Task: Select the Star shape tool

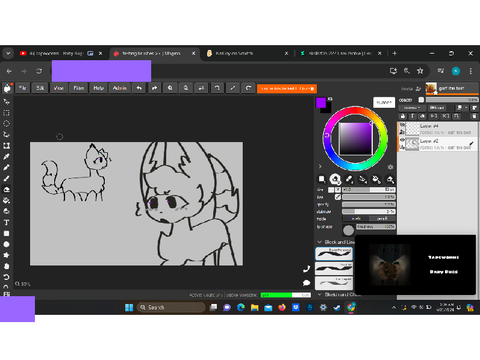Action: pyautogui.click(x=6, y=255)
